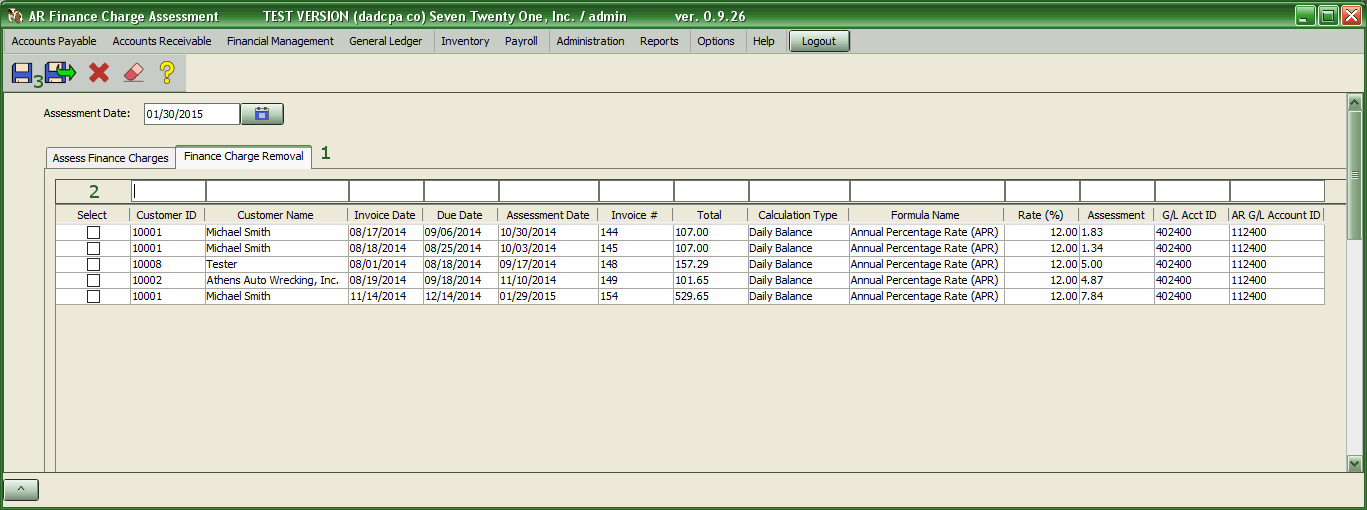Click assessment value 1.83
The width and height of the screenshot is (1367, 510).
tap(1116, 232)
